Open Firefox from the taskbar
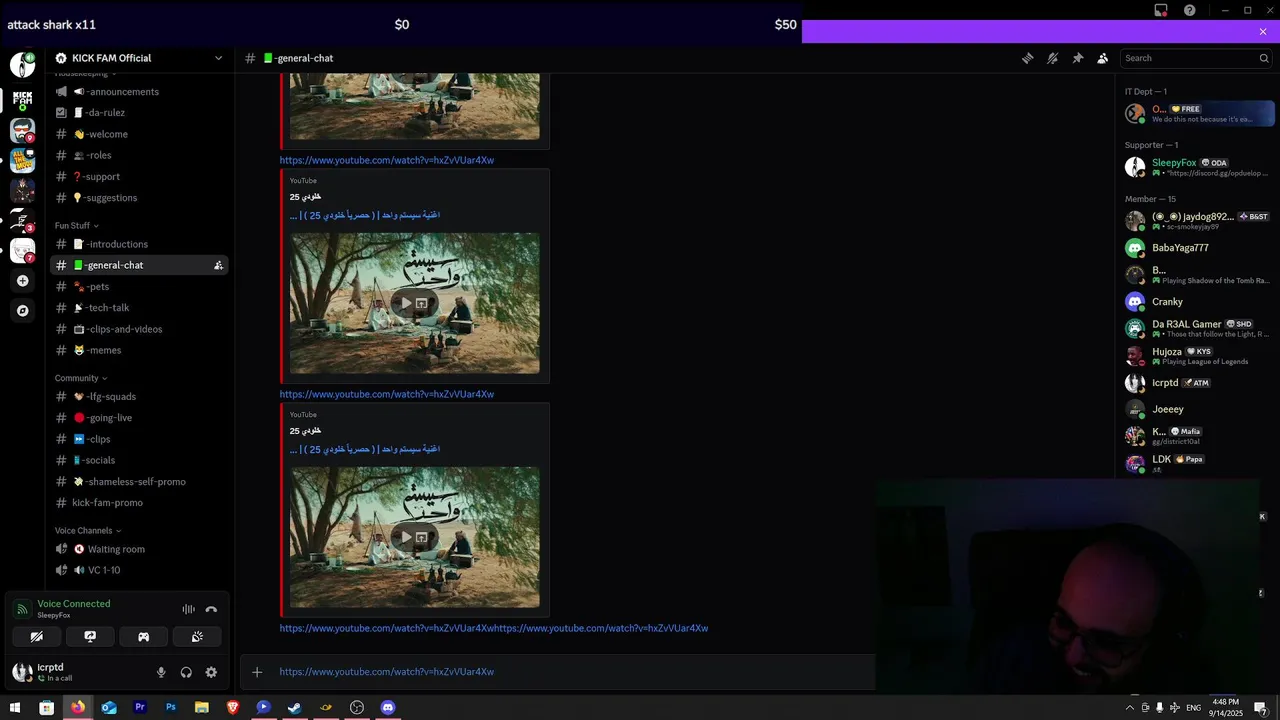 point(78,707)
